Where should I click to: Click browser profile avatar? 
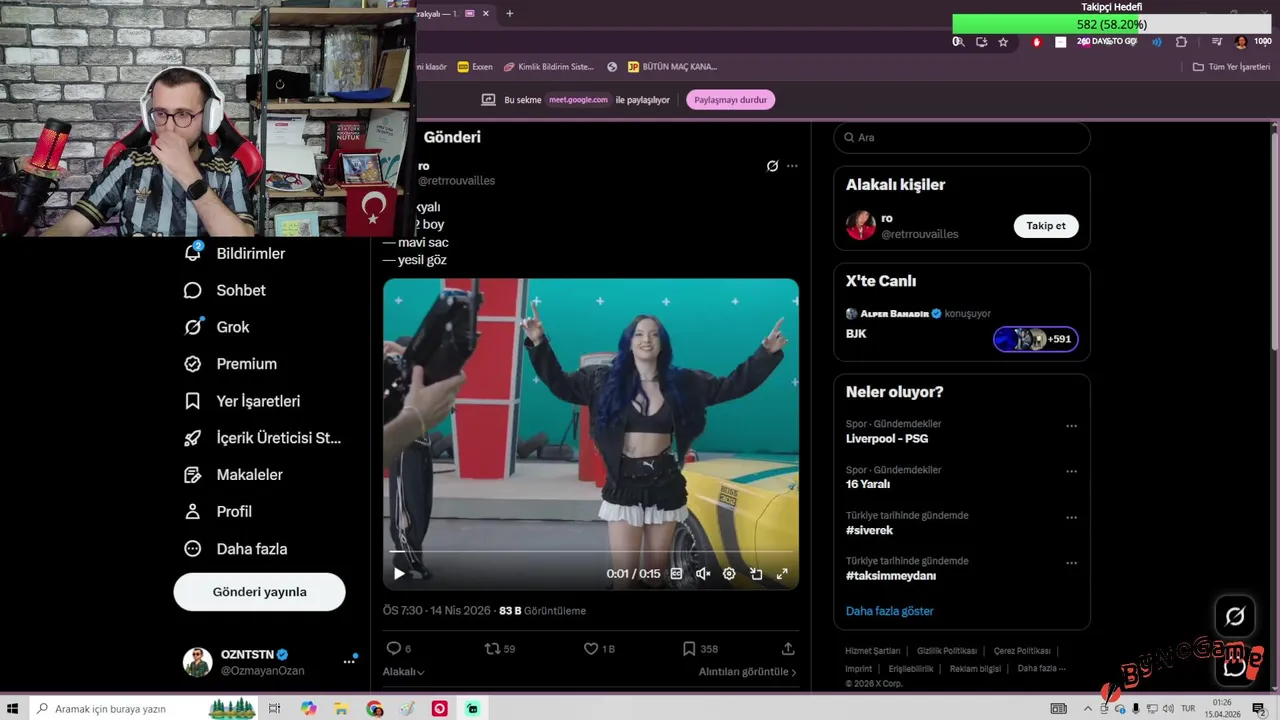tap(1241, 42)
